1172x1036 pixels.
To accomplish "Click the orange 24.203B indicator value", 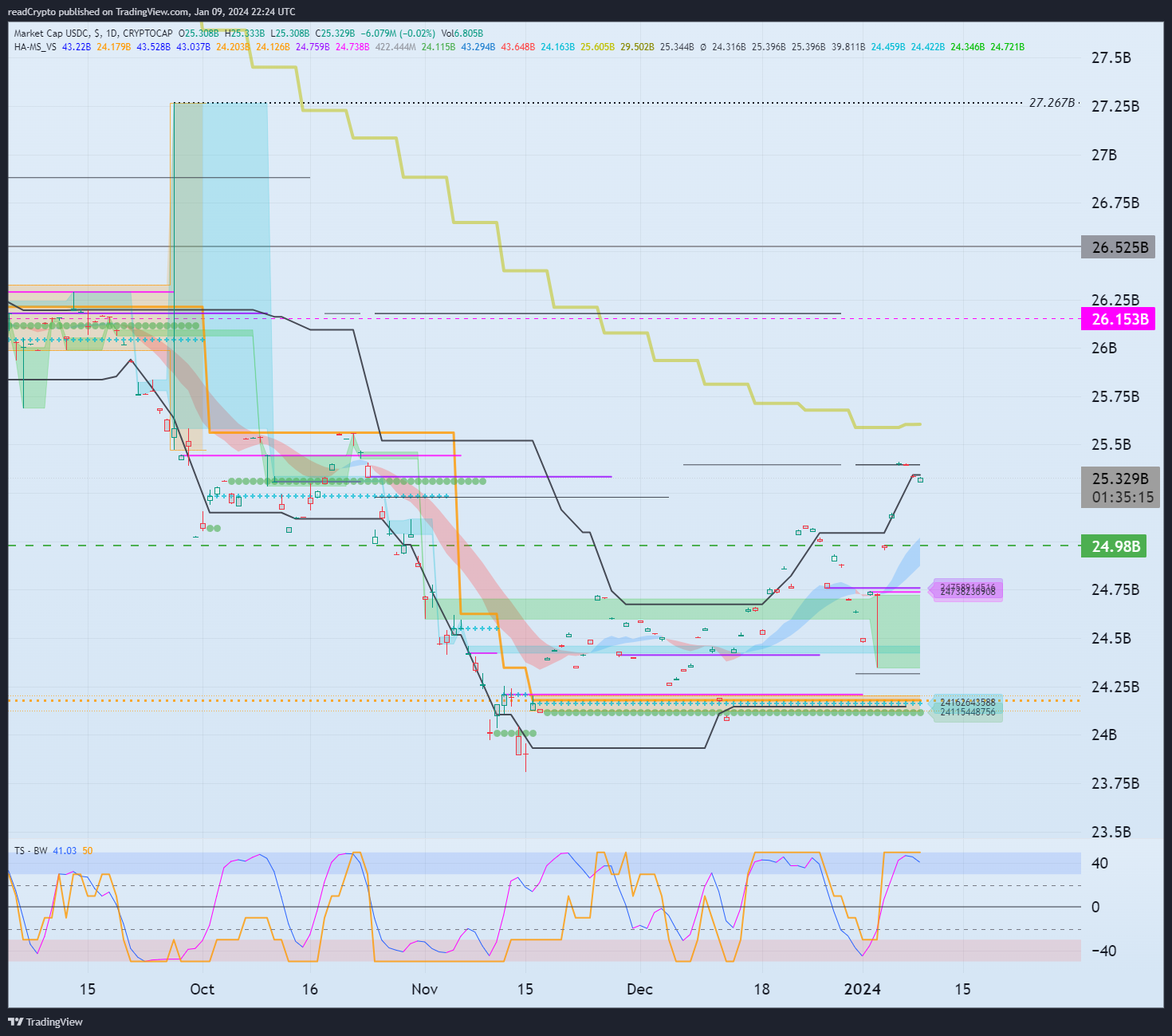I will click(x=234, y=47).
